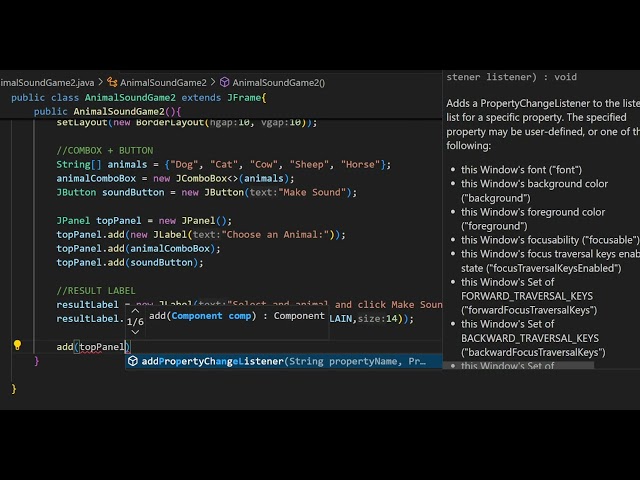Click the "this Window's background color" documentation bullet
The image size is (640, 480).
click(534, 191)
